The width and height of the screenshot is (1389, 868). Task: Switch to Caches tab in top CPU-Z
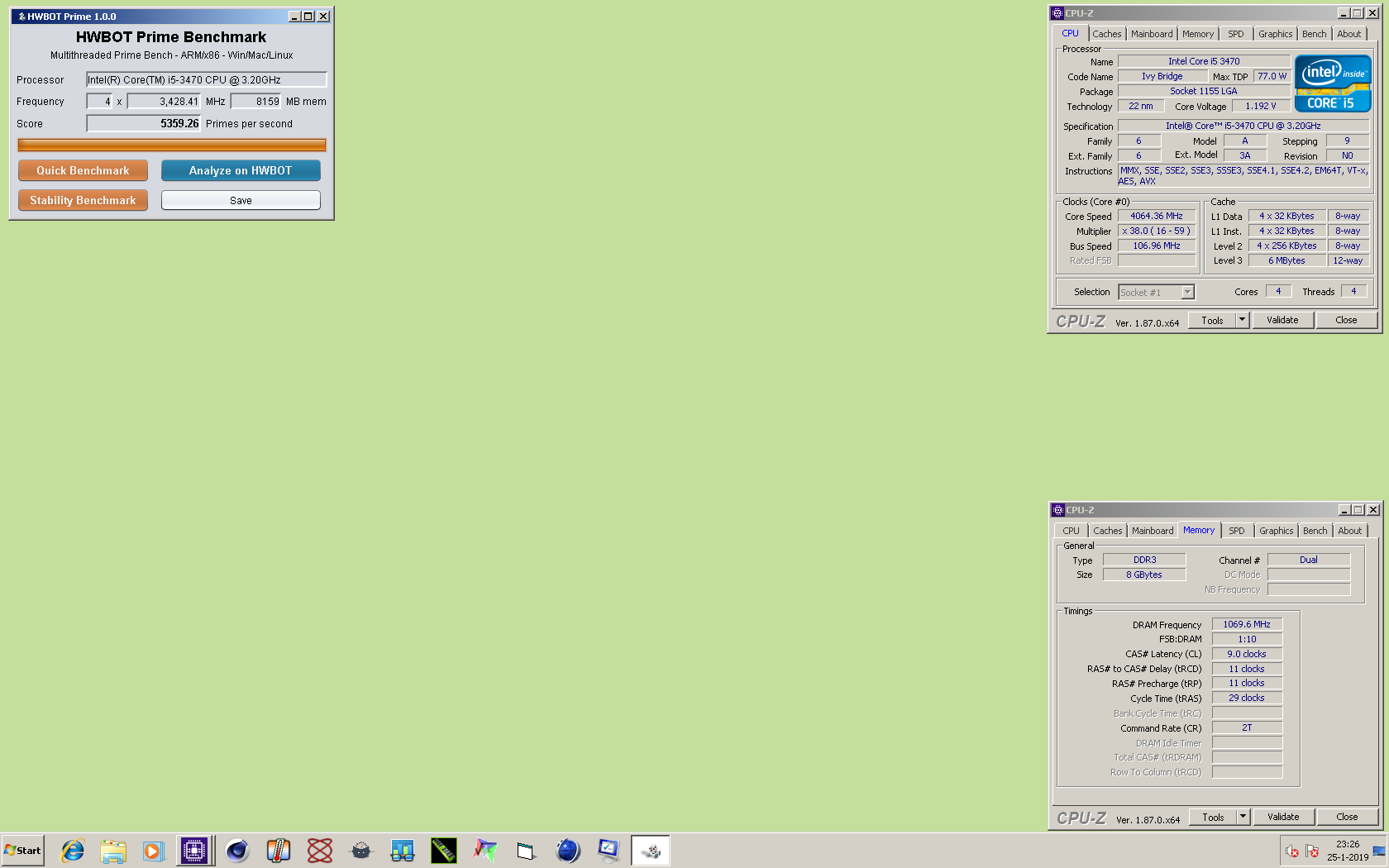coord(1107,34)
